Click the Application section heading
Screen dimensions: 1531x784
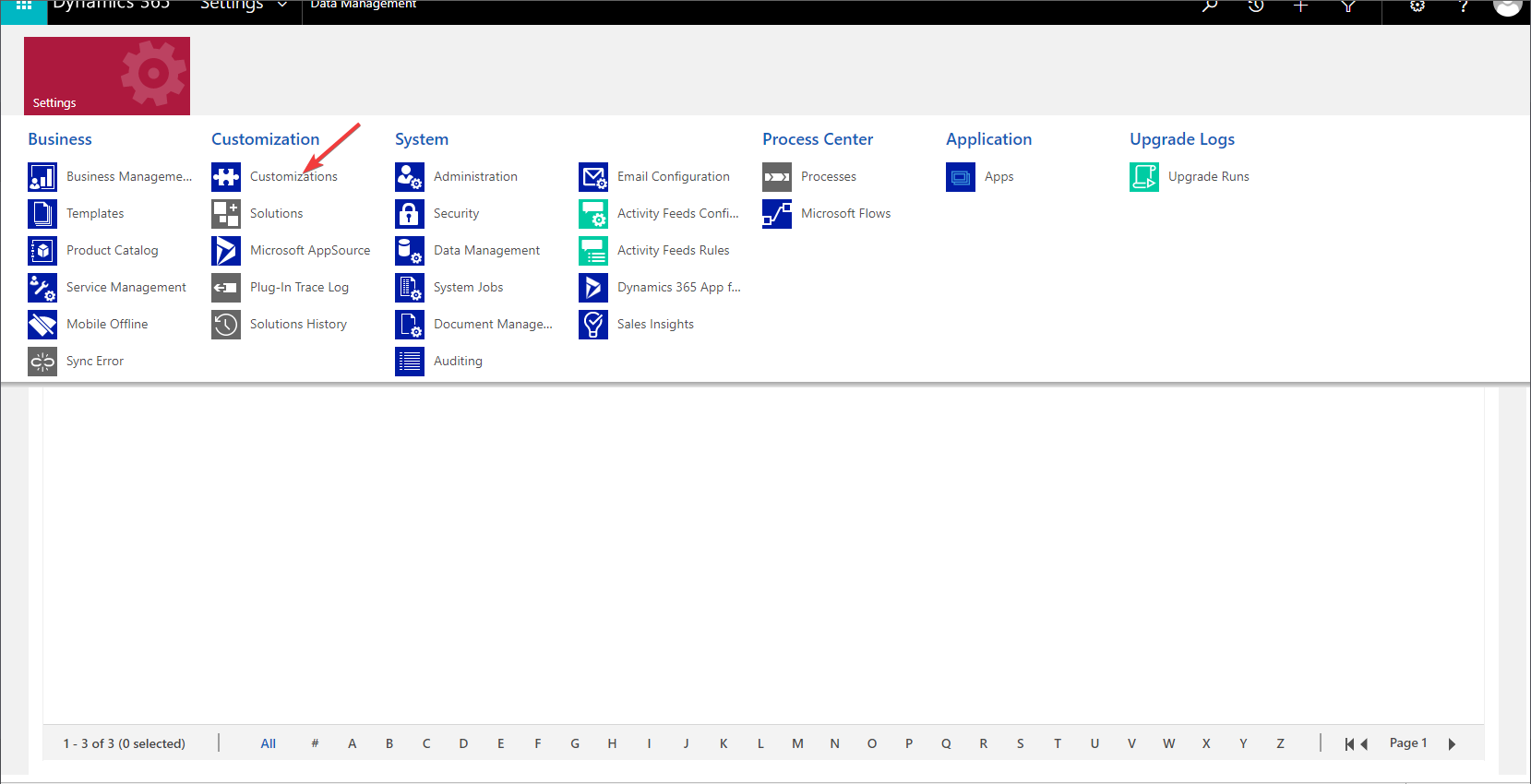tap(988, 139)
